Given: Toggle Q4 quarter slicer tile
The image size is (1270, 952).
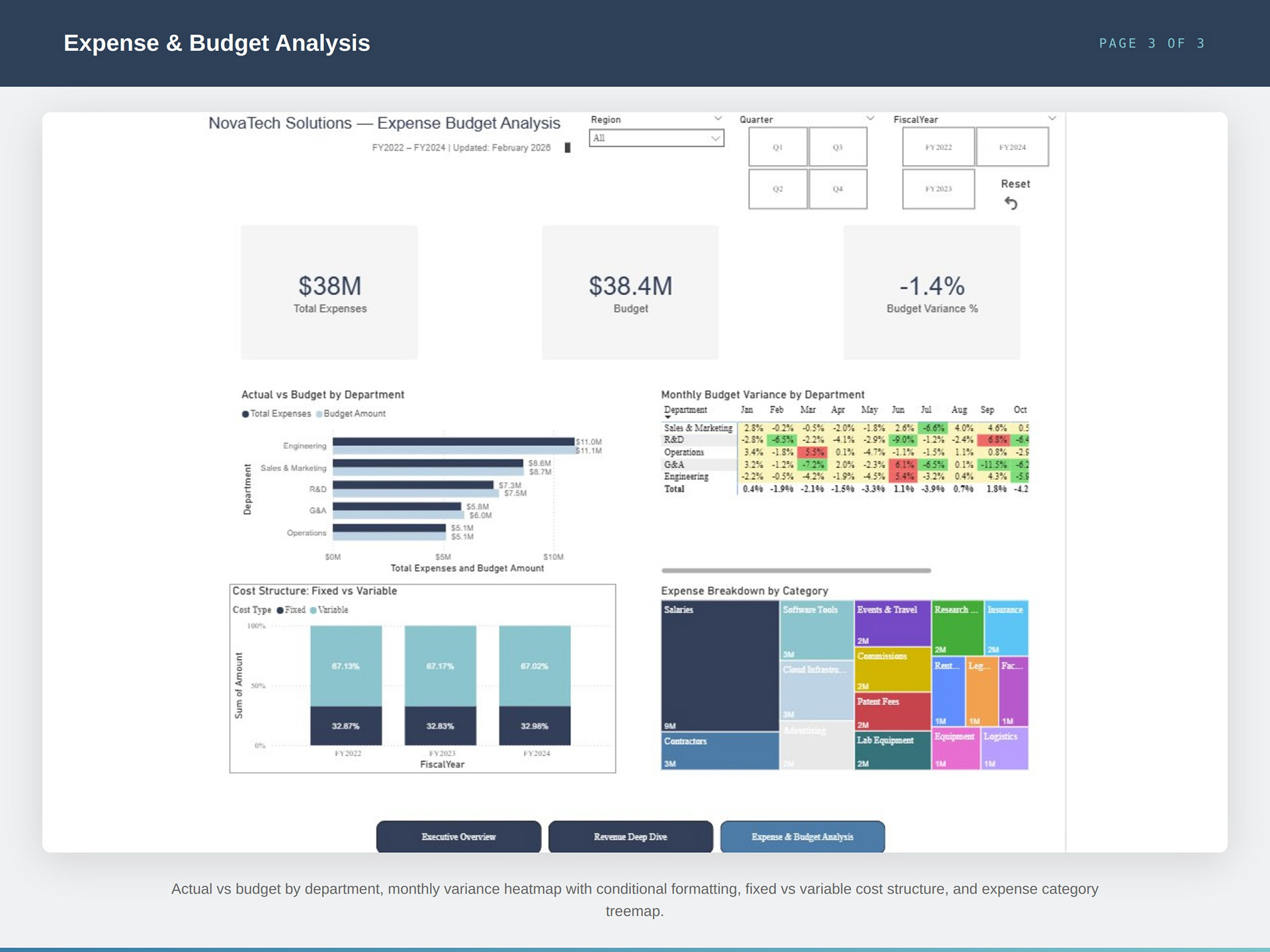Looking at the screenshot, I should coord(837,189).
